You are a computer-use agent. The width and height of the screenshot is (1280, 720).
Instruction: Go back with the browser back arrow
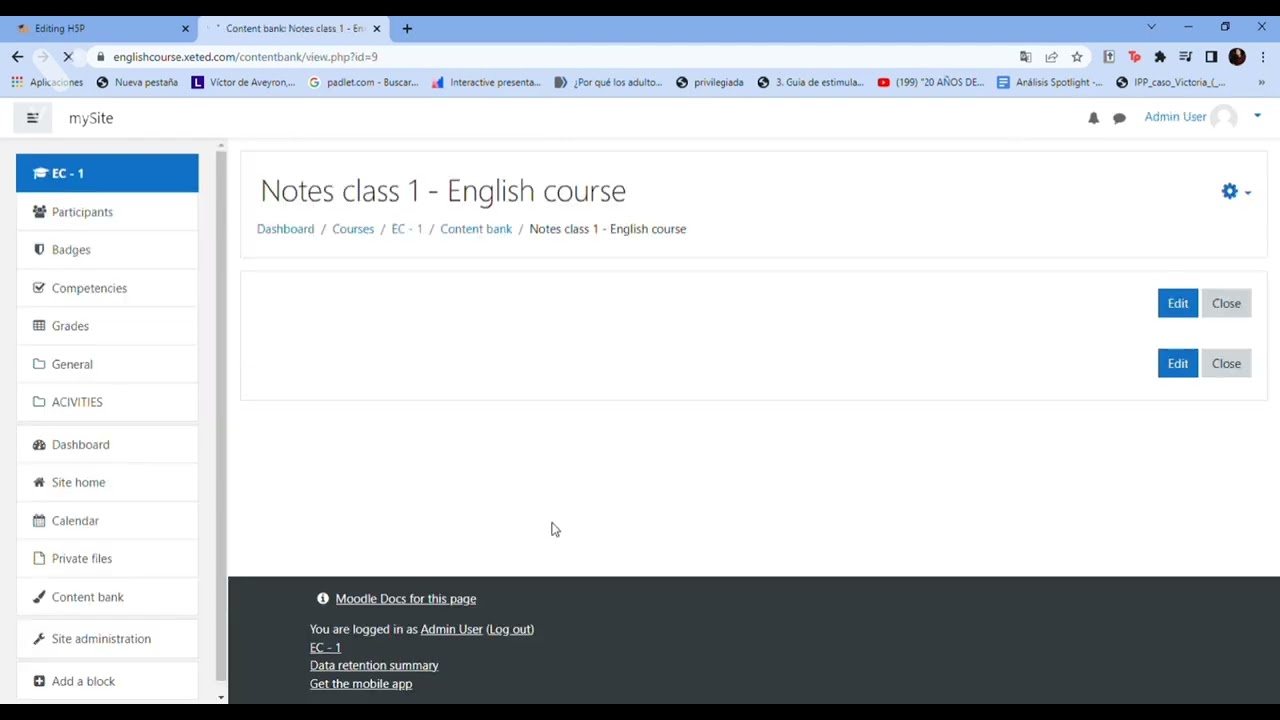(17, 57)
